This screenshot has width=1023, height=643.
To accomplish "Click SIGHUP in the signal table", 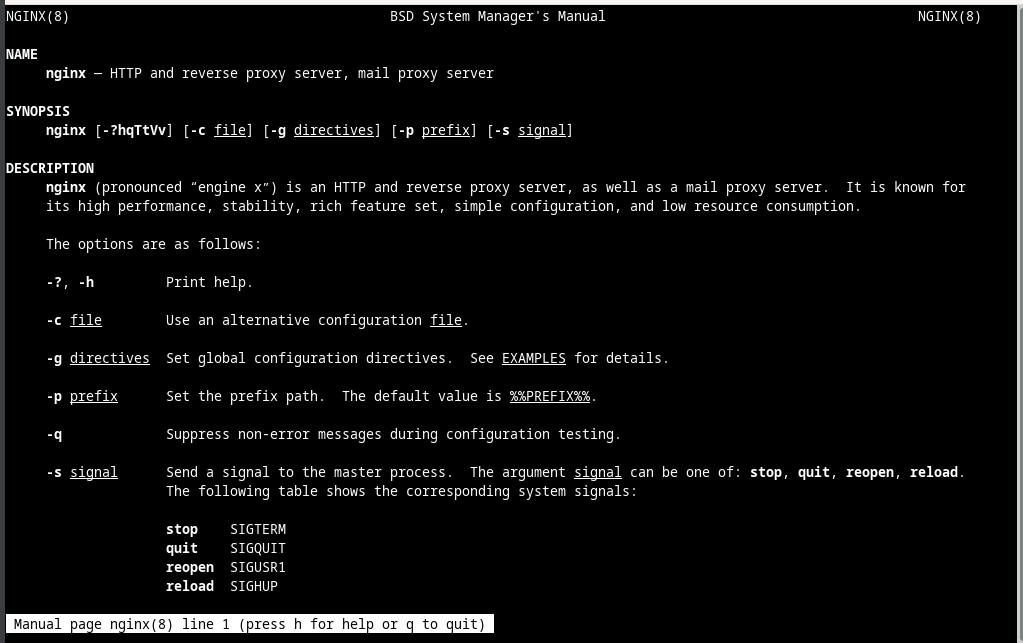I will (254, 586).
